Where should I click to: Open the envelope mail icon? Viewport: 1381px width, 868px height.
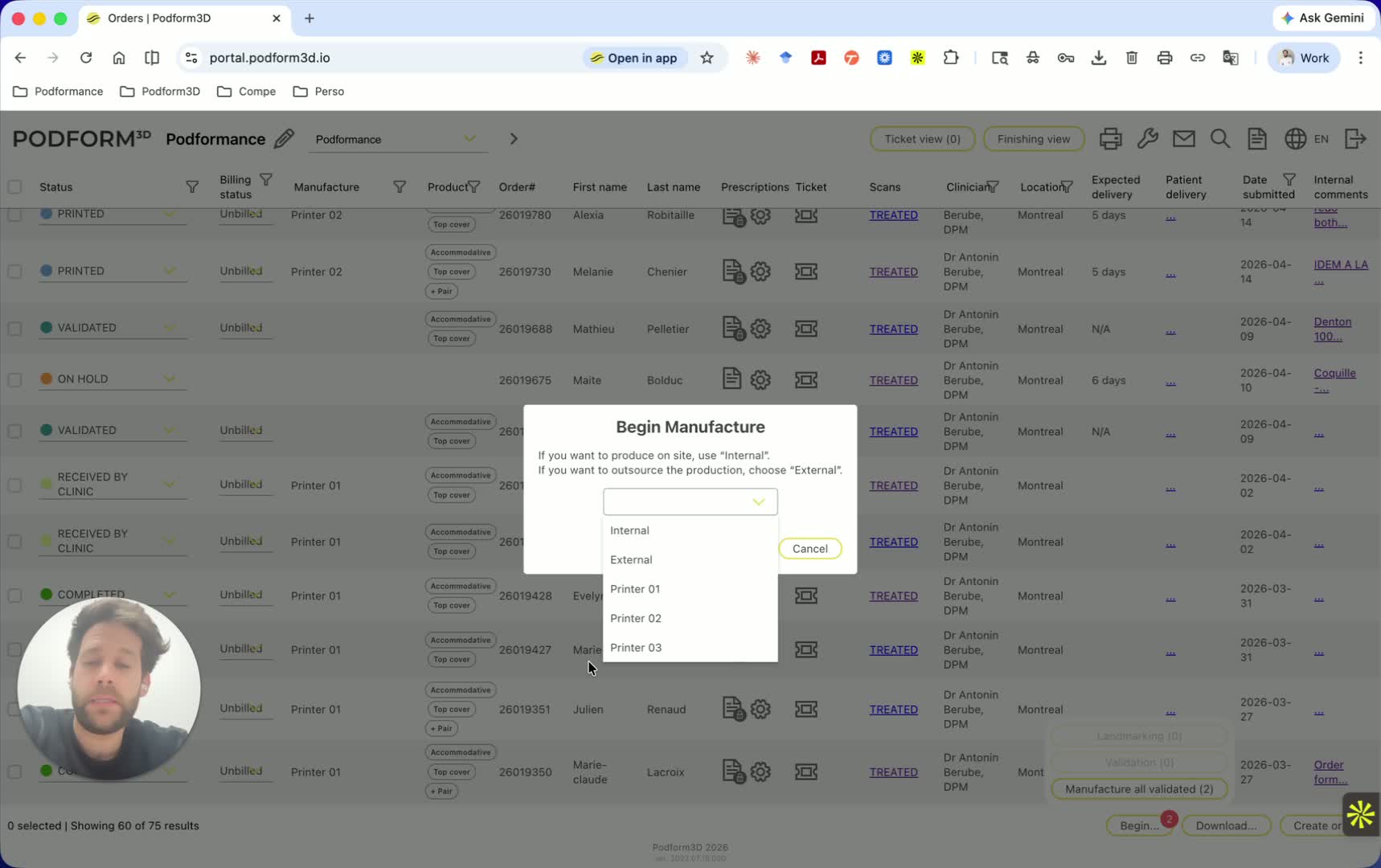point(1183,139)
